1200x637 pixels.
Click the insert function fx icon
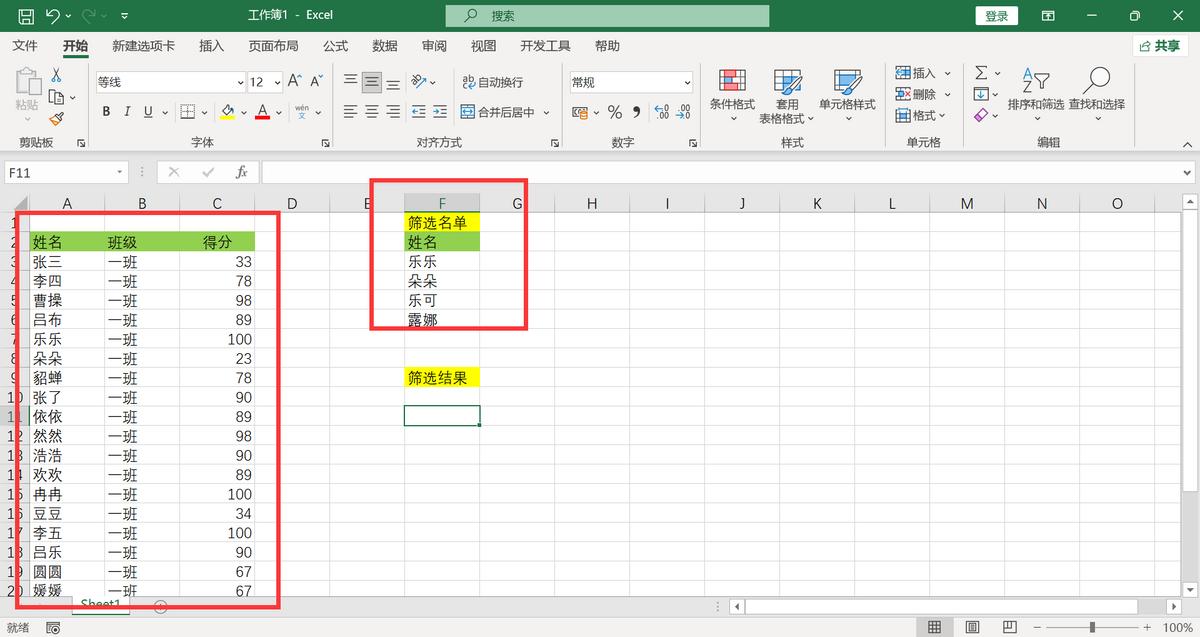click(241, 172)
